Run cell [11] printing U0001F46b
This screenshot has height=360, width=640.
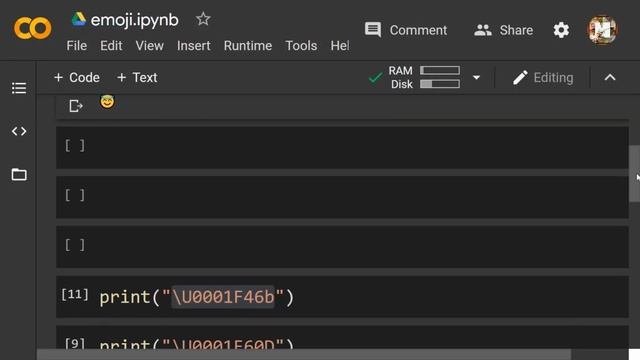75,294
